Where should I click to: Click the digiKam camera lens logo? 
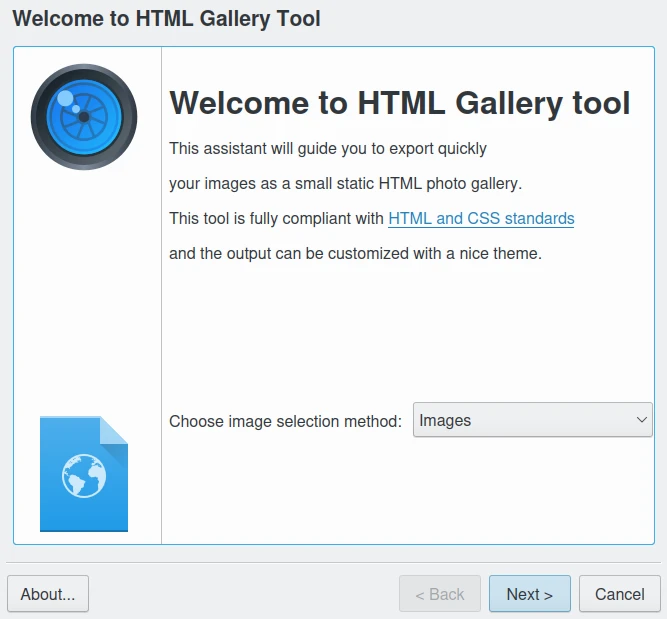[x=84, y=117]
